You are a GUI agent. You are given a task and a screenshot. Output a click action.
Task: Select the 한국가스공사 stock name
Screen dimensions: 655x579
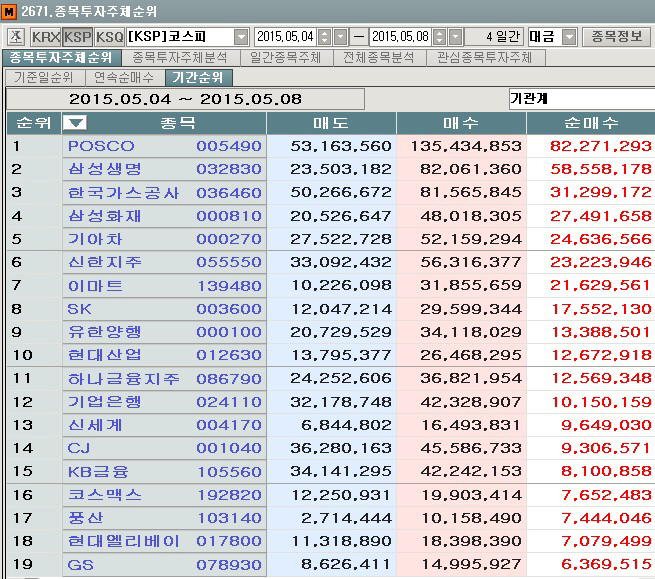coord(124,193)
